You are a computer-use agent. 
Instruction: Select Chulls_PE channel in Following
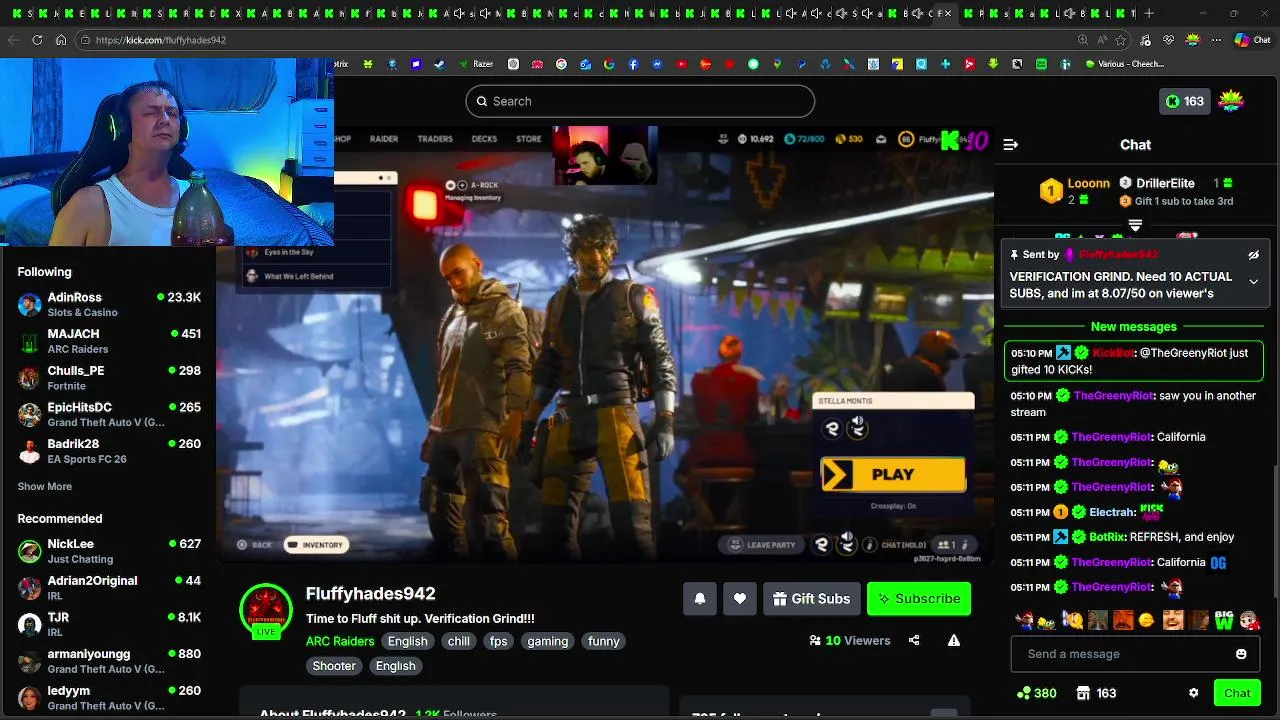(108, 378)
